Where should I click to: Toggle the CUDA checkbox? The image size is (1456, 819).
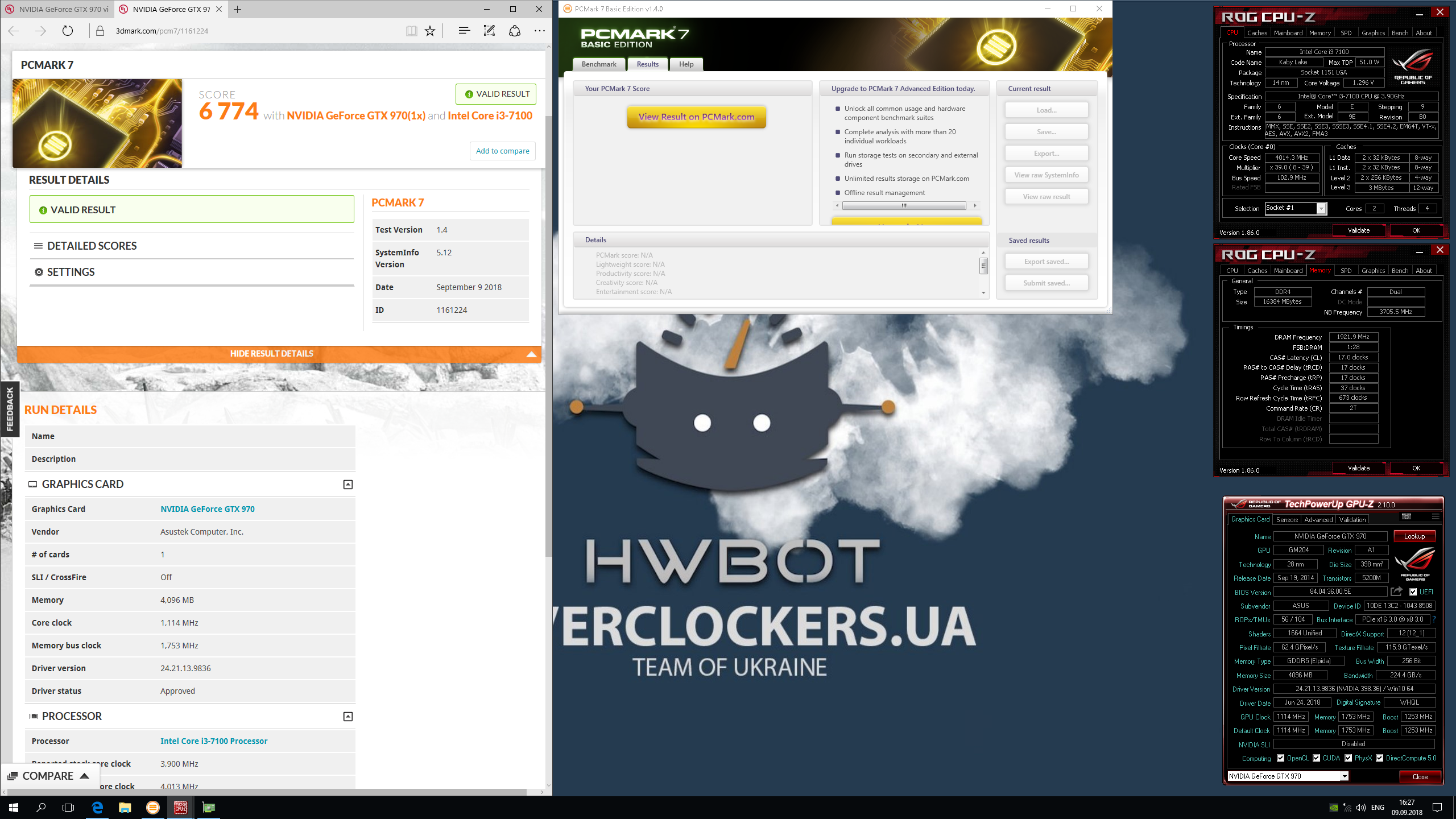(1317, 758)
